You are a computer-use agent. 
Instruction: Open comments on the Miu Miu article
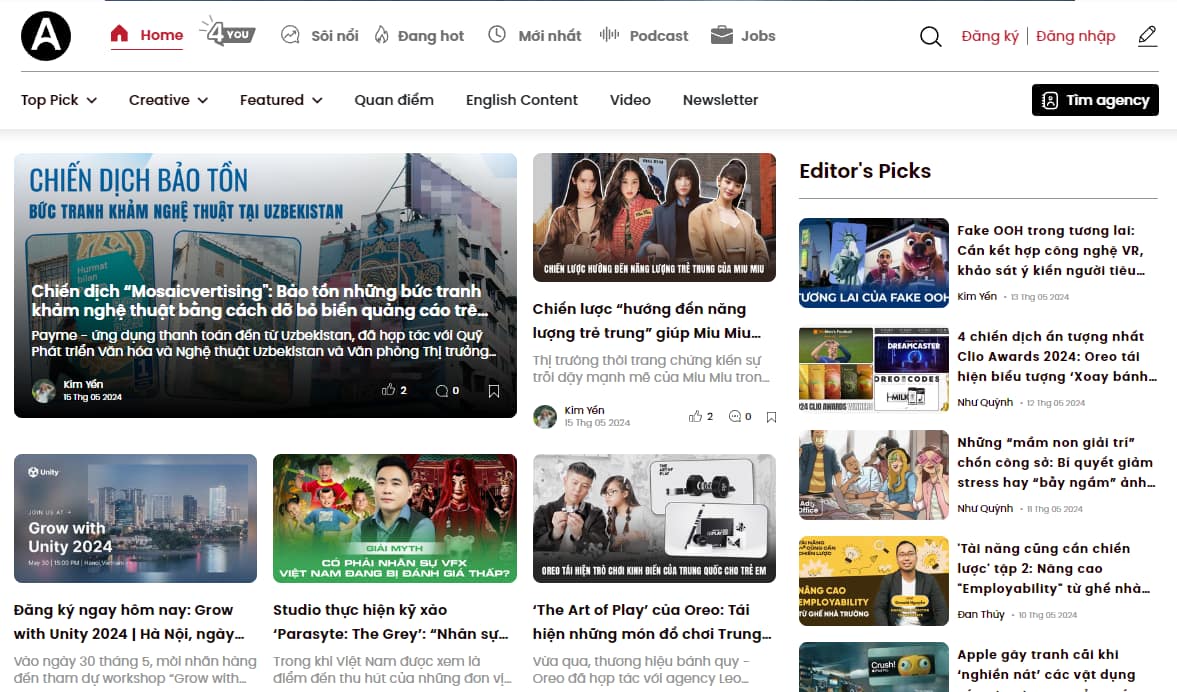pos(735,416)
